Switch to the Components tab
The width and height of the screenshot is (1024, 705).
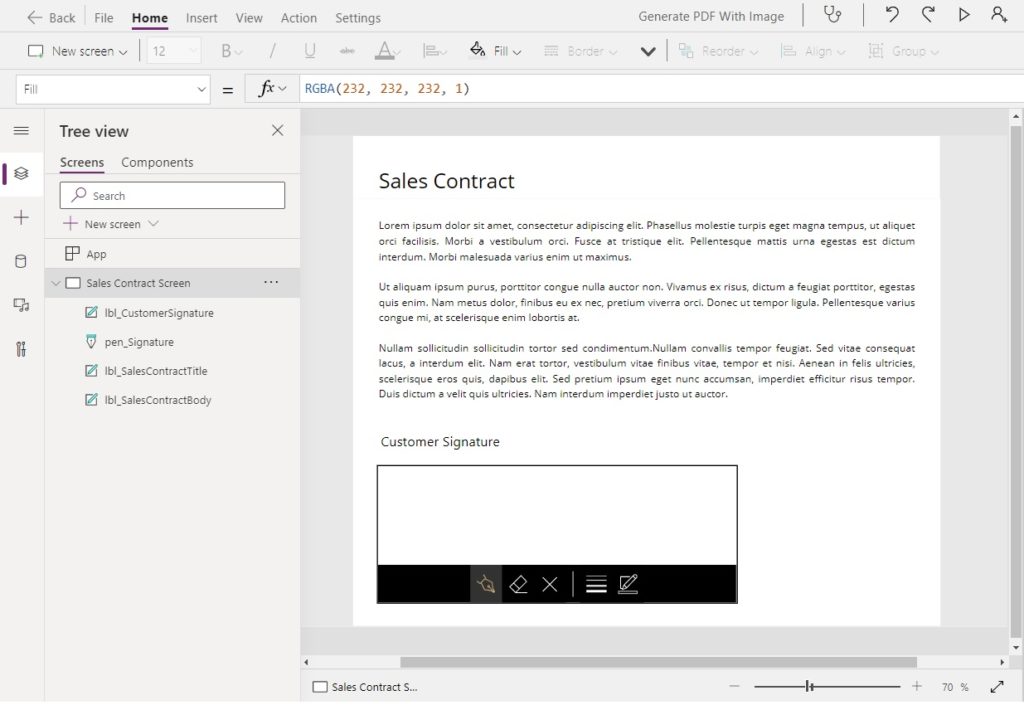156,162
